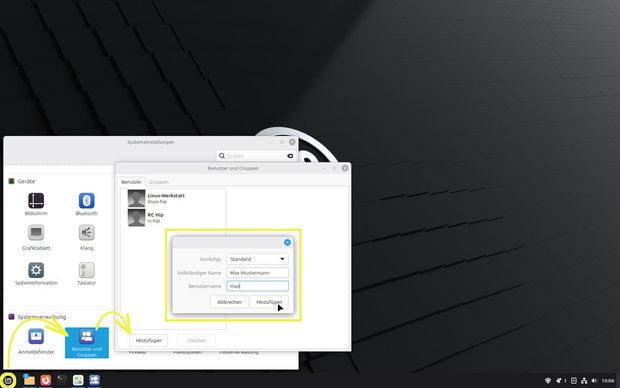Open the removable drives tray icon
620x388 pixels.
574,380
